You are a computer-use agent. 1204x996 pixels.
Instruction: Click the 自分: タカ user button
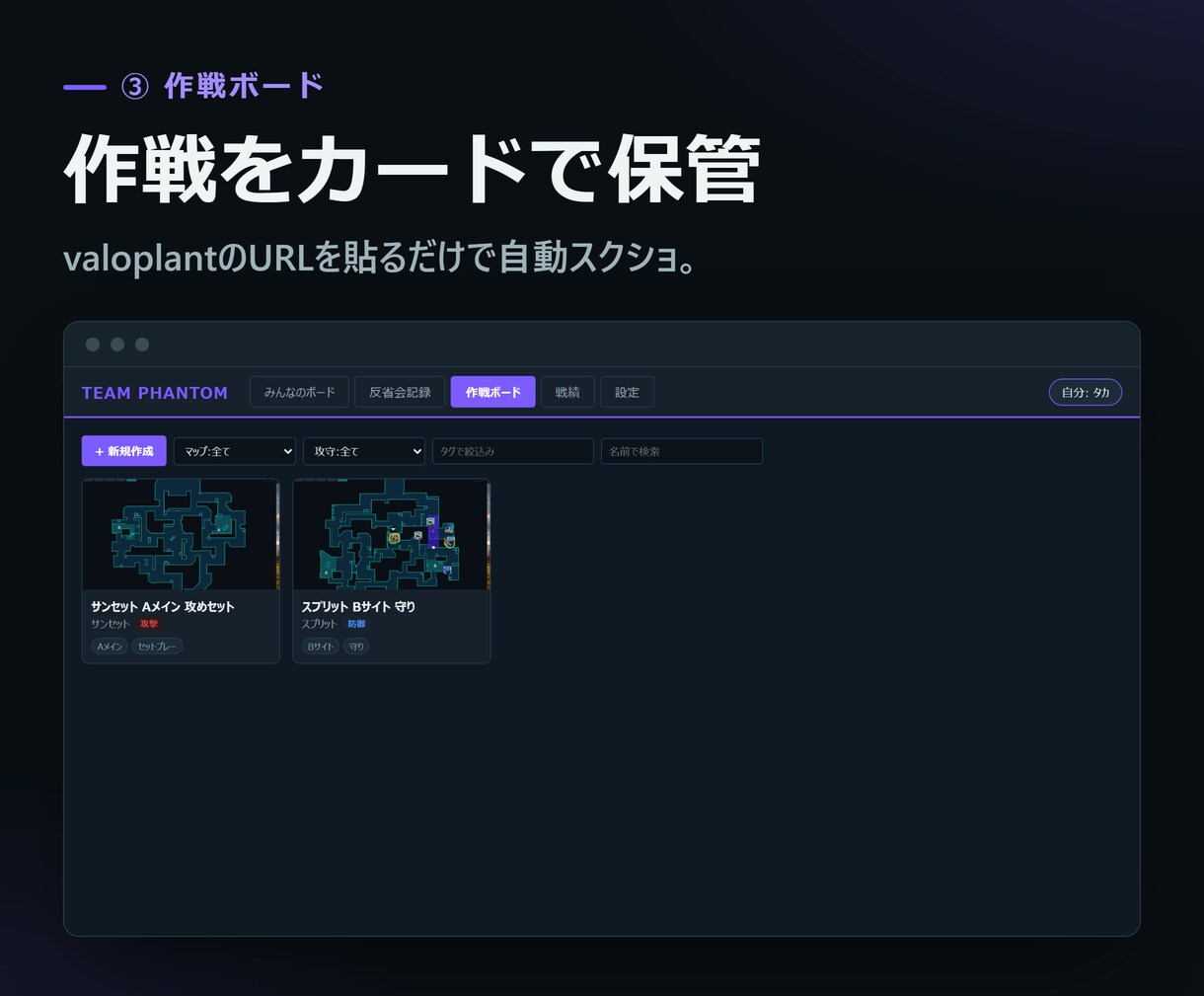[1086, 392]
